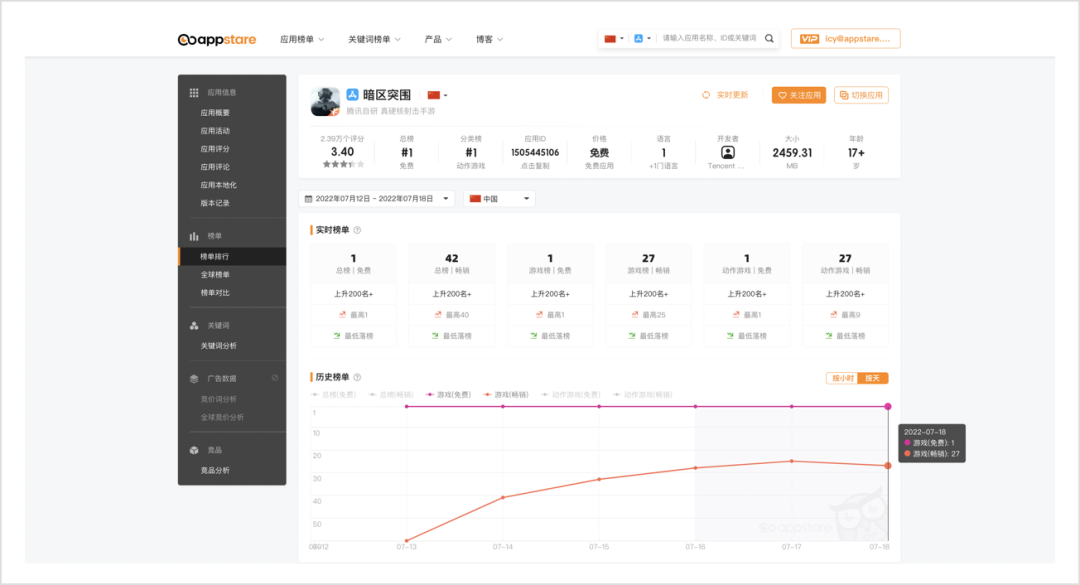Click the appstare owl logo
Image resolution: width=1080 pixels, height=585 pixels.
click(186, 39)
